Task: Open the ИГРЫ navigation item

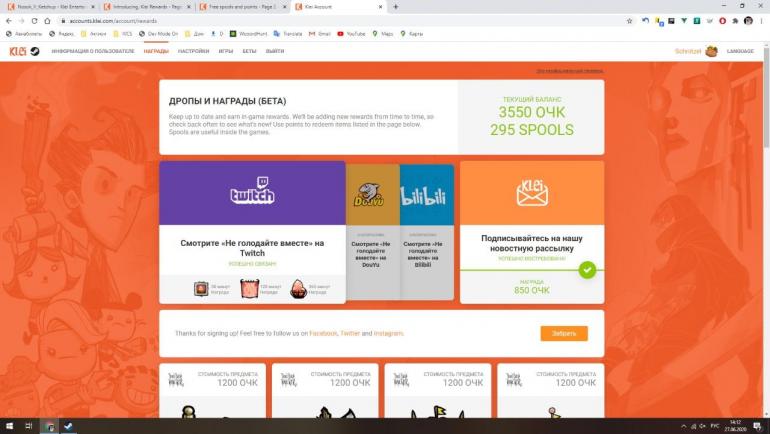Action: [x=226, y=51]
